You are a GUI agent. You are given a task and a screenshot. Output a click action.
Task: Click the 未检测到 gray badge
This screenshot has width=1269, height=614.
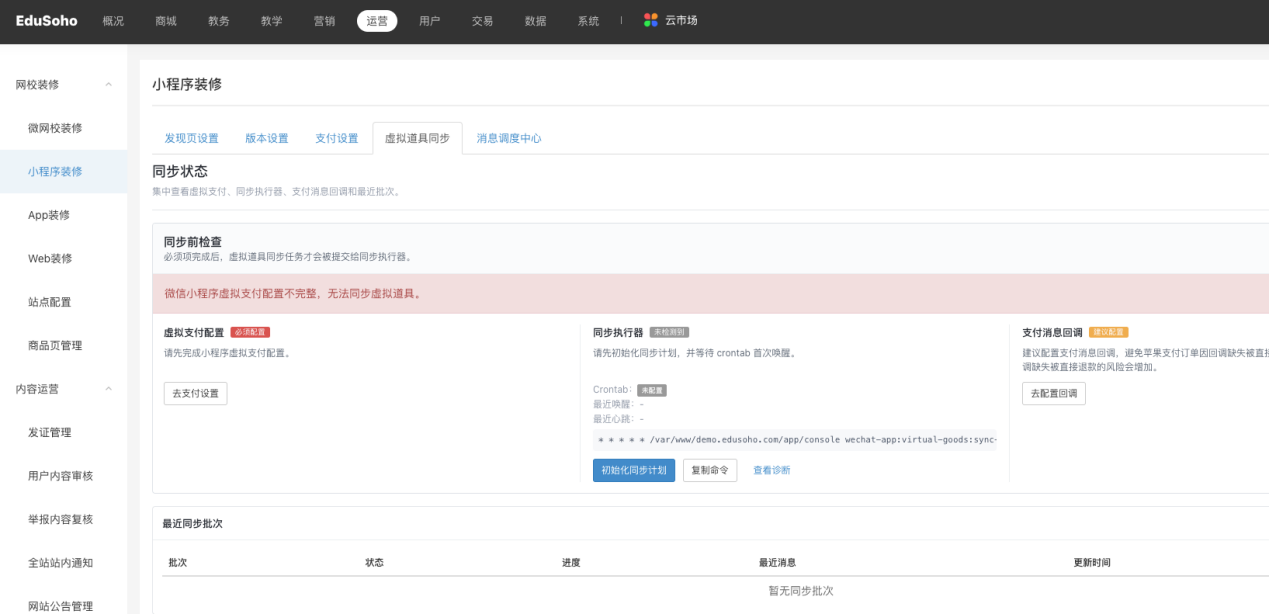(669, 332)
